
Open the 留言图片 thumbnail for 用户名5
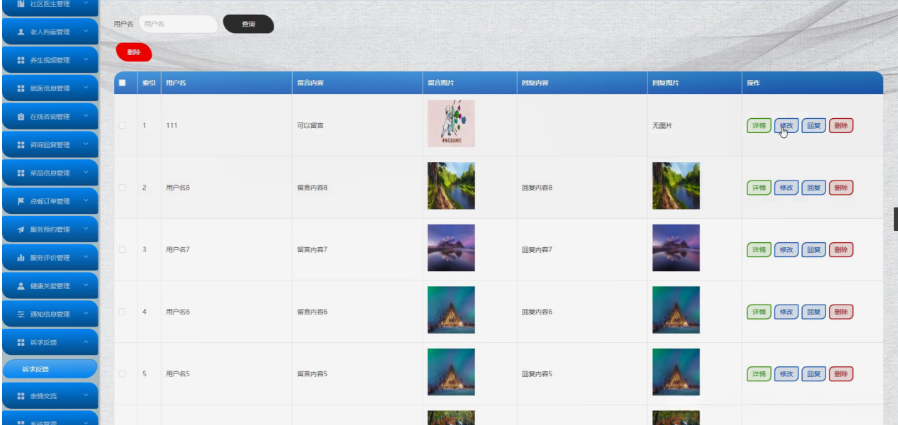pyautogui.click(x=451, y=372)
